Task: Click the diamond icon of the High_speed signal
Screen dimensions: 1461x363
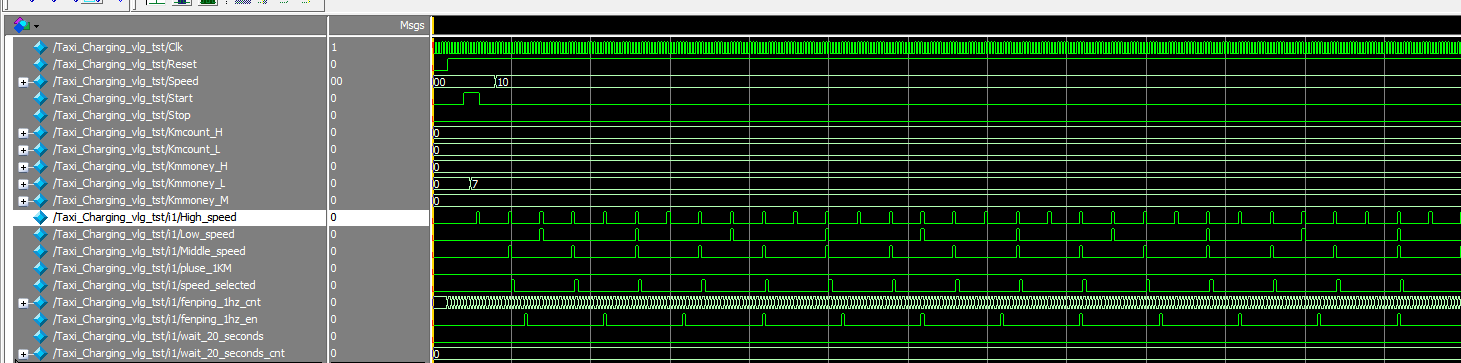Action: point(40,217)
